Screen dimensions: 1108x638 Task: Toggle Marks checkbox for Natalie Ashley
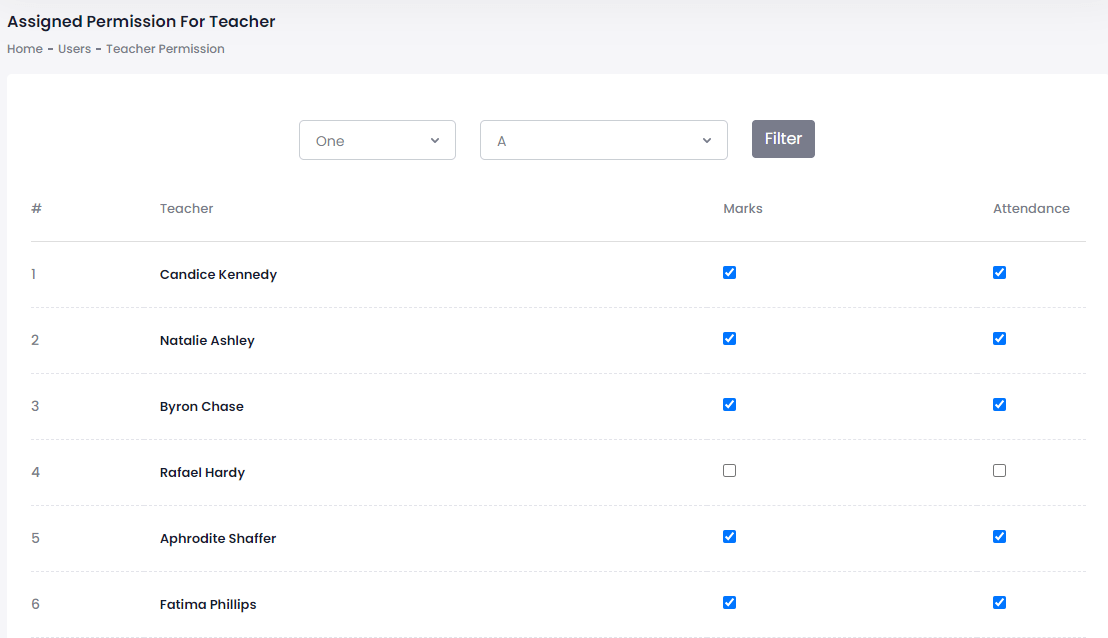(729, 339)
